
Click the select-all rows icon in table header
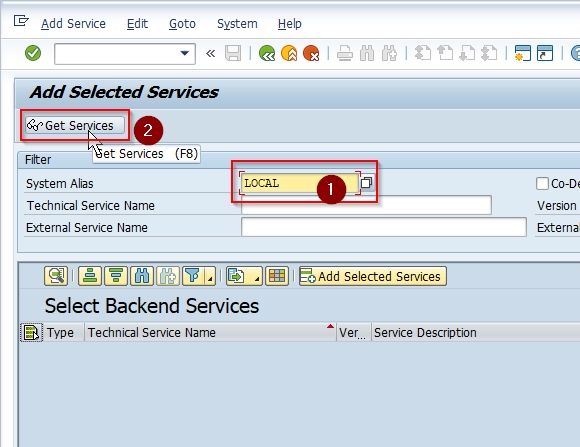coord(31,332)
